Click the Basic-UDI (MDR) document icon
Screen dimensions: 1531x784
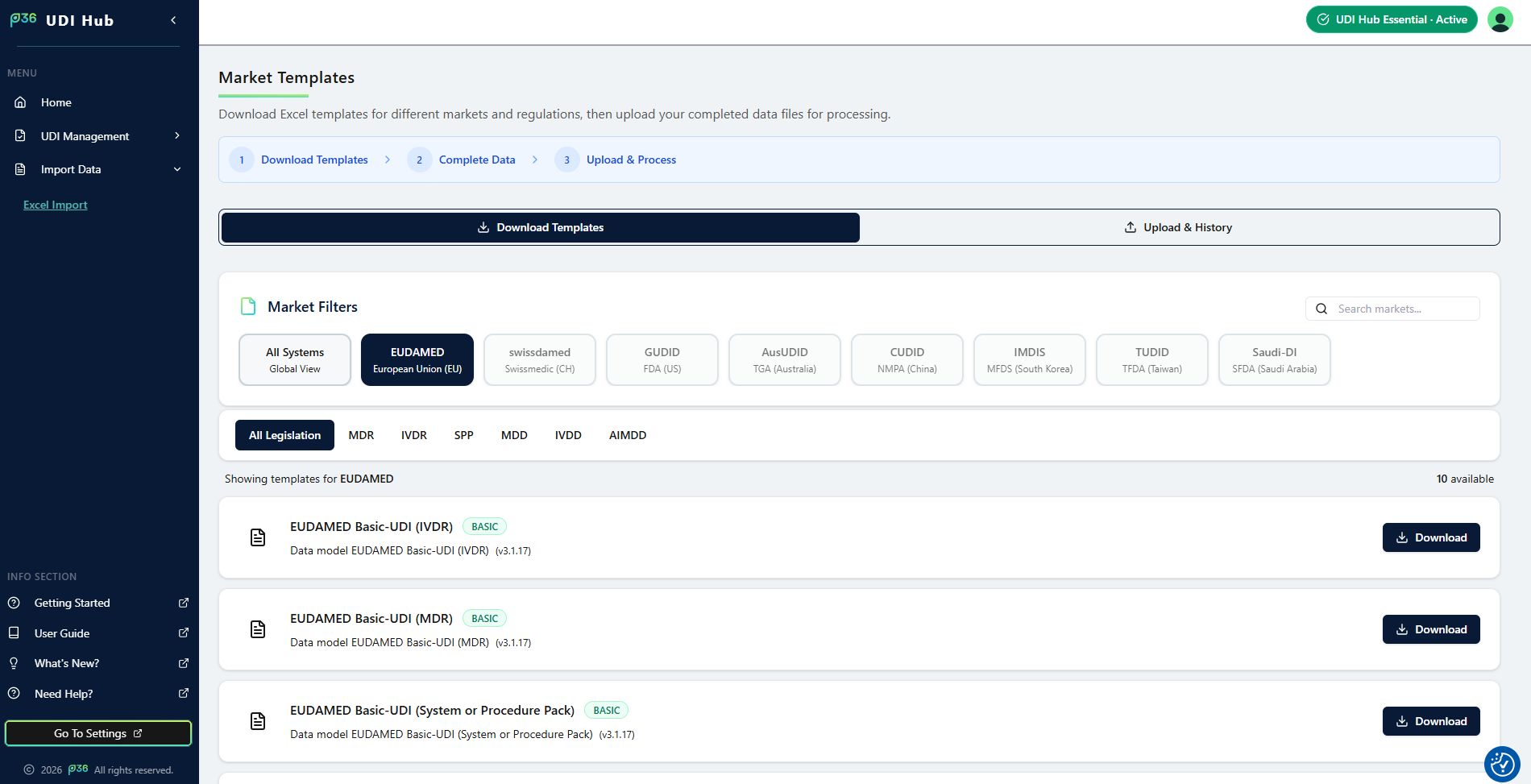point(258,629)
